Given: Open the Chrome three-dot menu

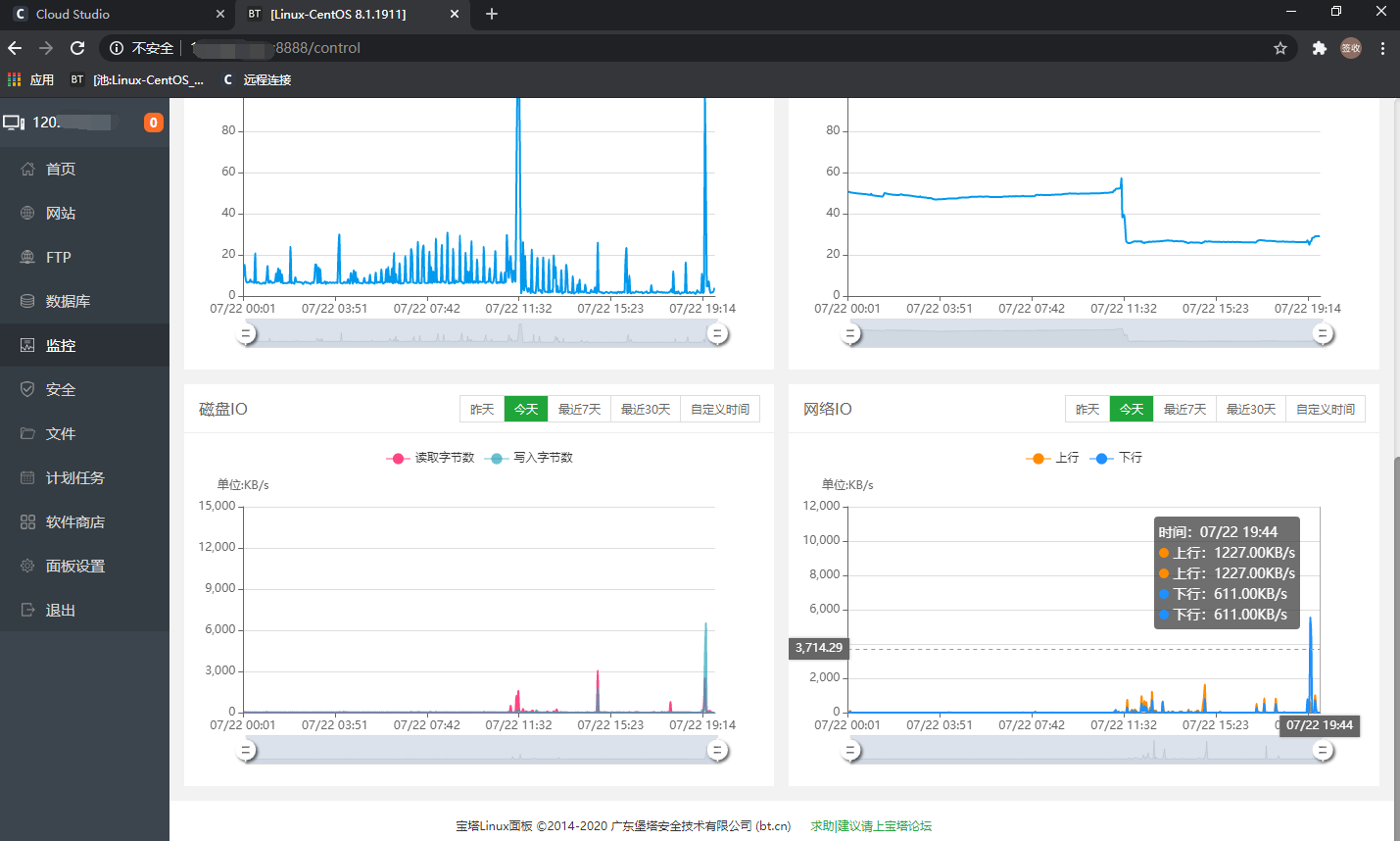Looking at the screenshot, I should click(x=1382, y=48).
